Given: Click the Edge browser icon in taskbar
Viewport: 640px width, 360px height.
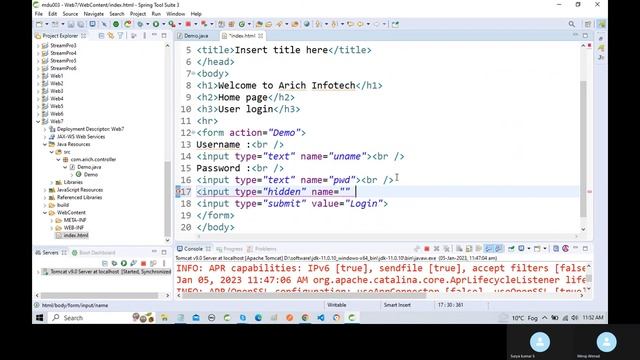Looking at the screenshot, I should (x=258, y=318).
